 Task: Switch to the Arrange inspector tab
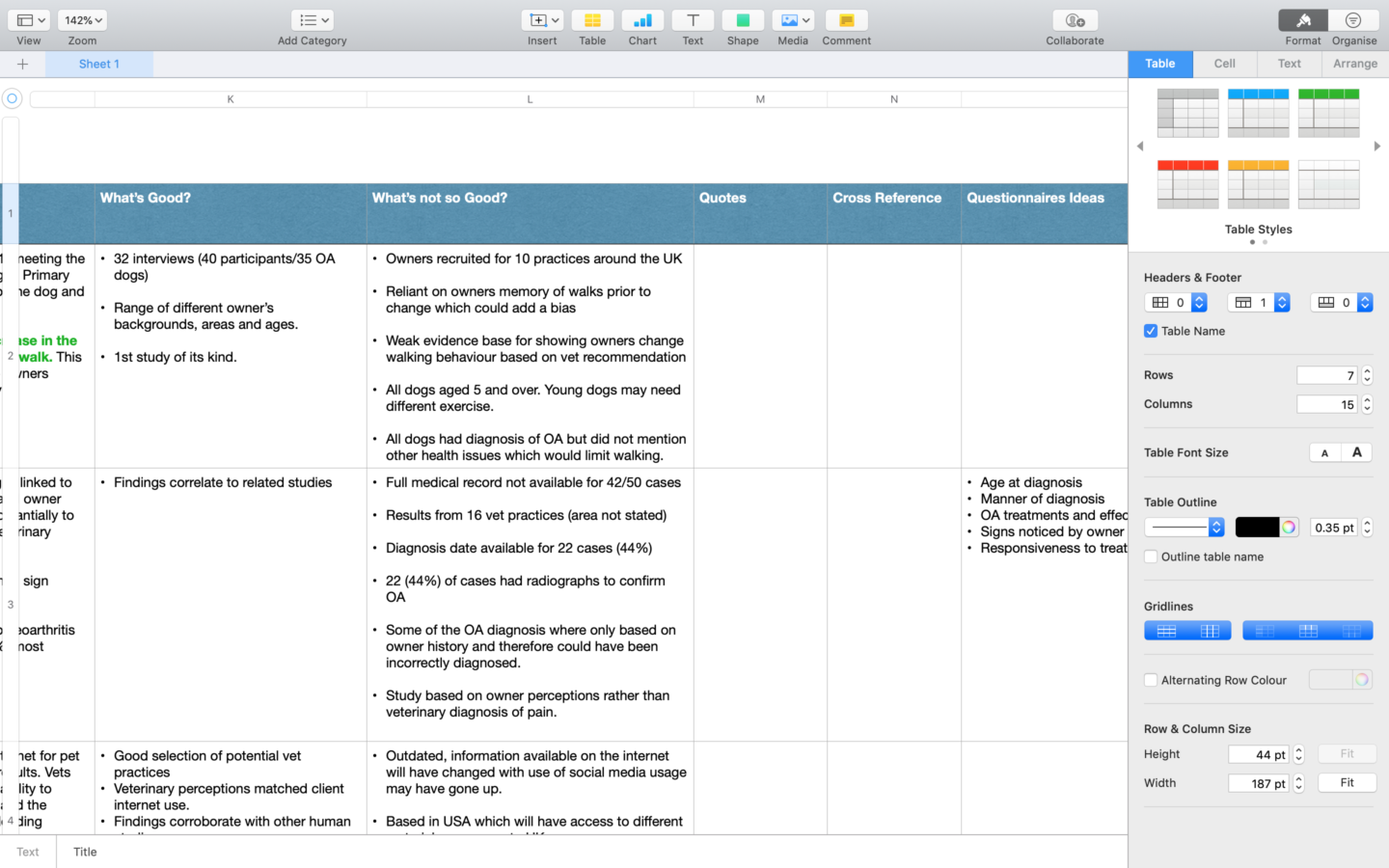pos(1355,64)
